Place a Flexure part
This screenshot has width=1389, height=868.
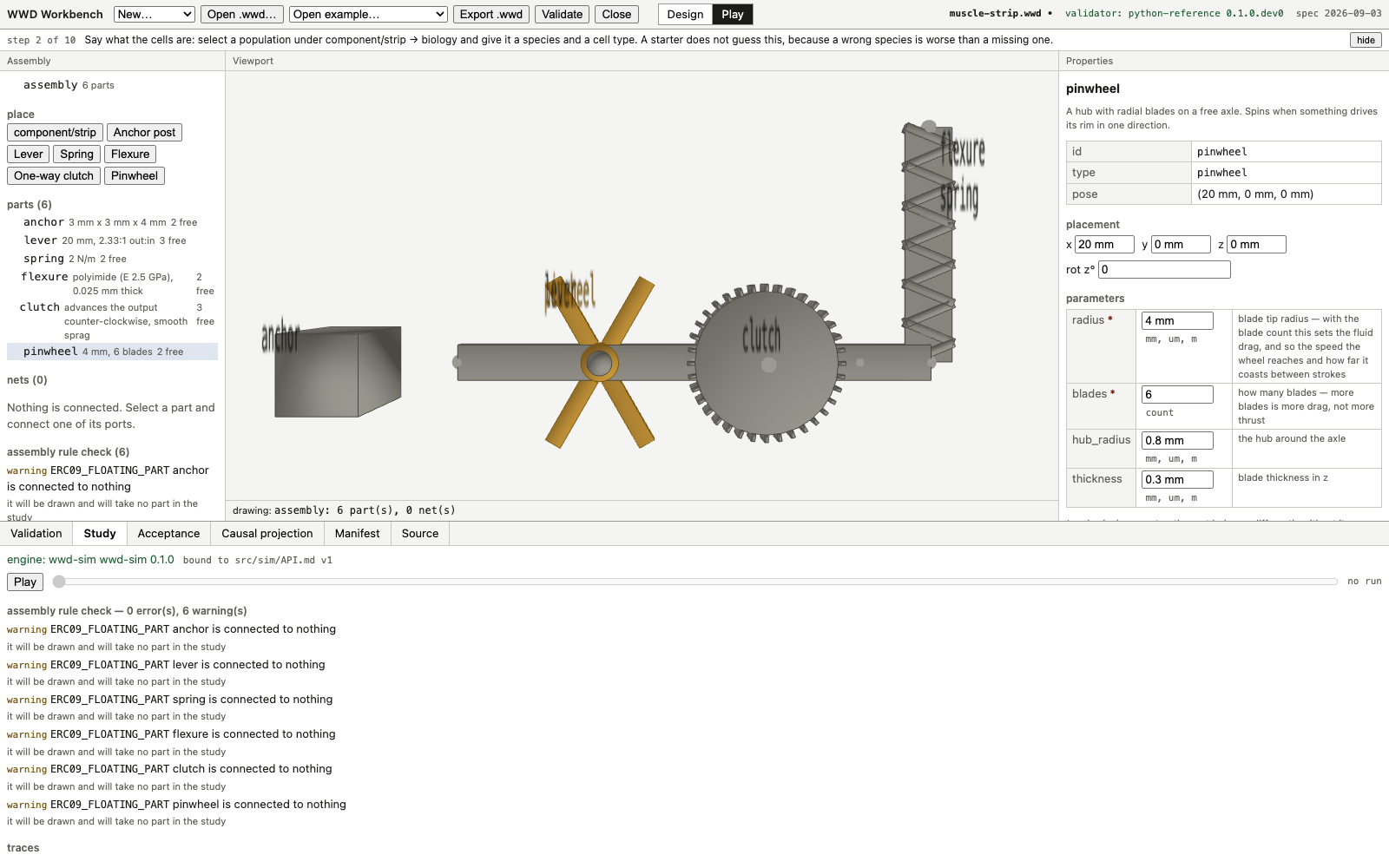tap(130, 154)
